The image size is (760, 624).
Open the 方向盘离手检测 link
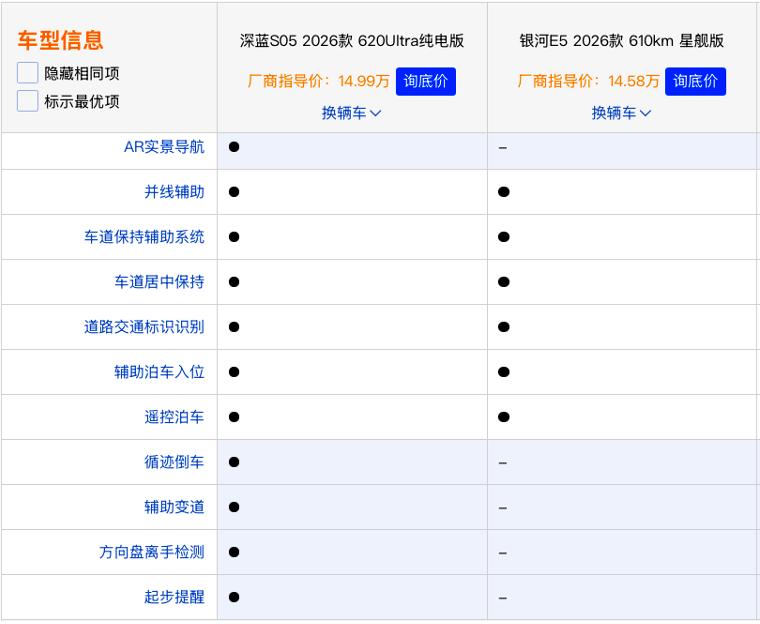pos(152,552)
